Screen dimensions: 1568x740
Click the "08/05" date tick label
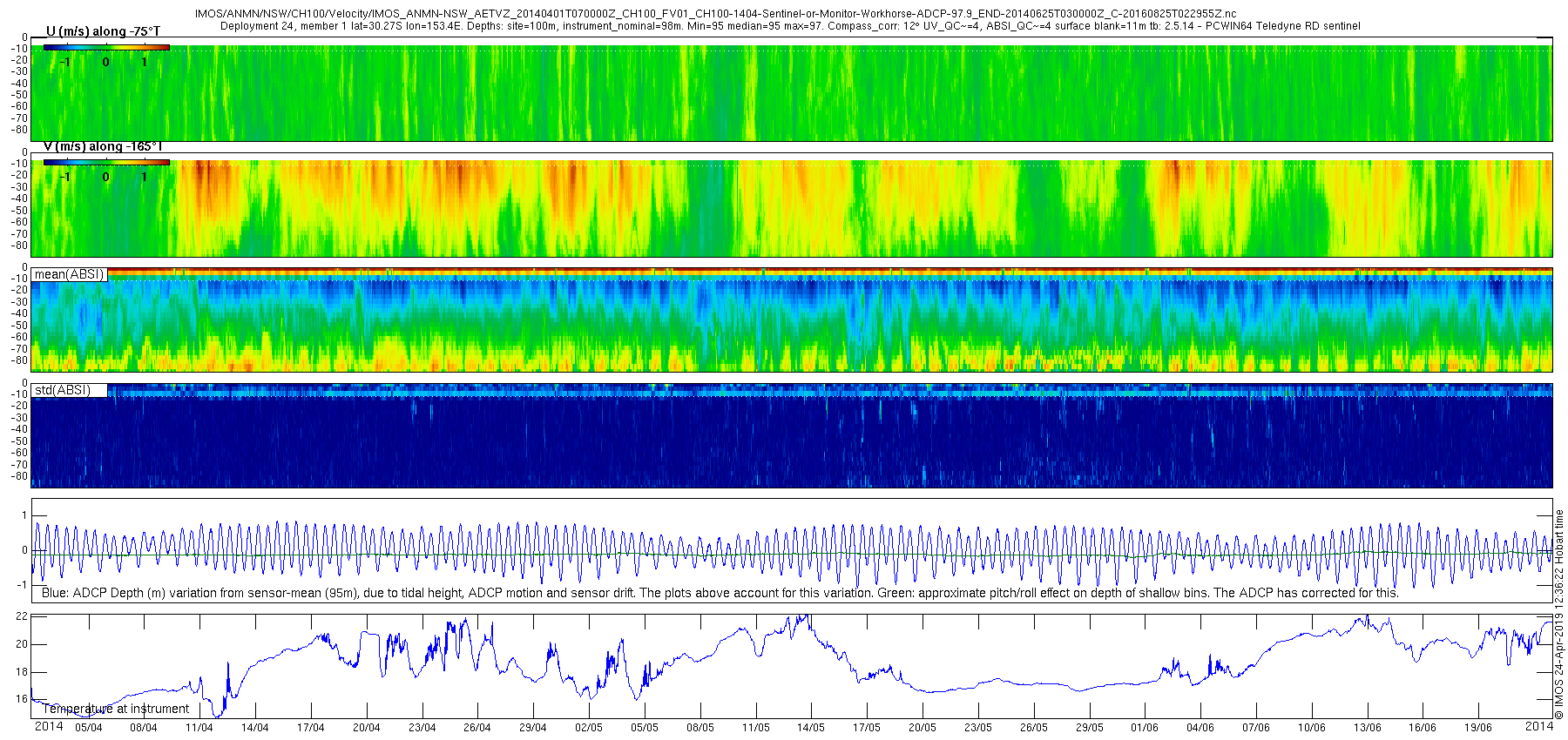pos(700,728)
